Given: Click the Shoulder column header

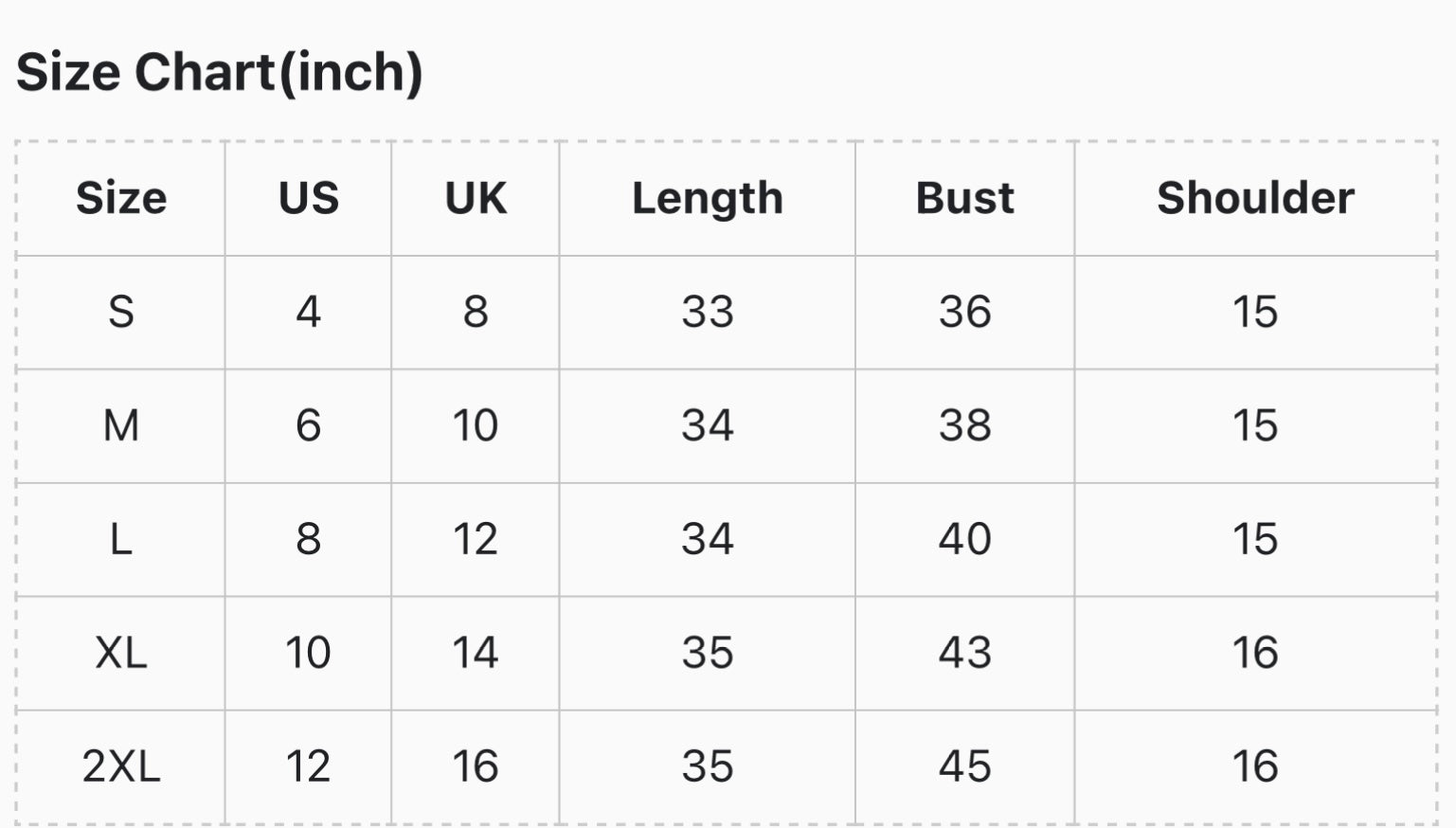Looking at the screenshot, I should pyautogui.click(x=1255, y=198).
